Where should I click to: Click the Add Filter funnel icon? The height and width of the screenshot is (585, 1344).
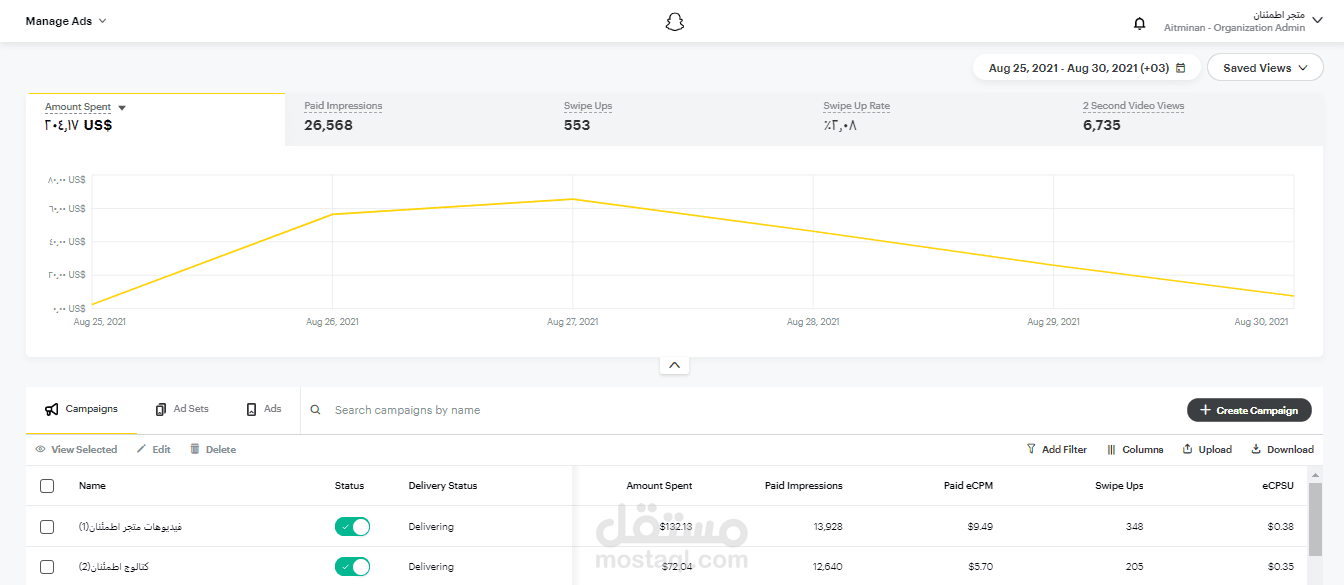tap(1031, 449)
